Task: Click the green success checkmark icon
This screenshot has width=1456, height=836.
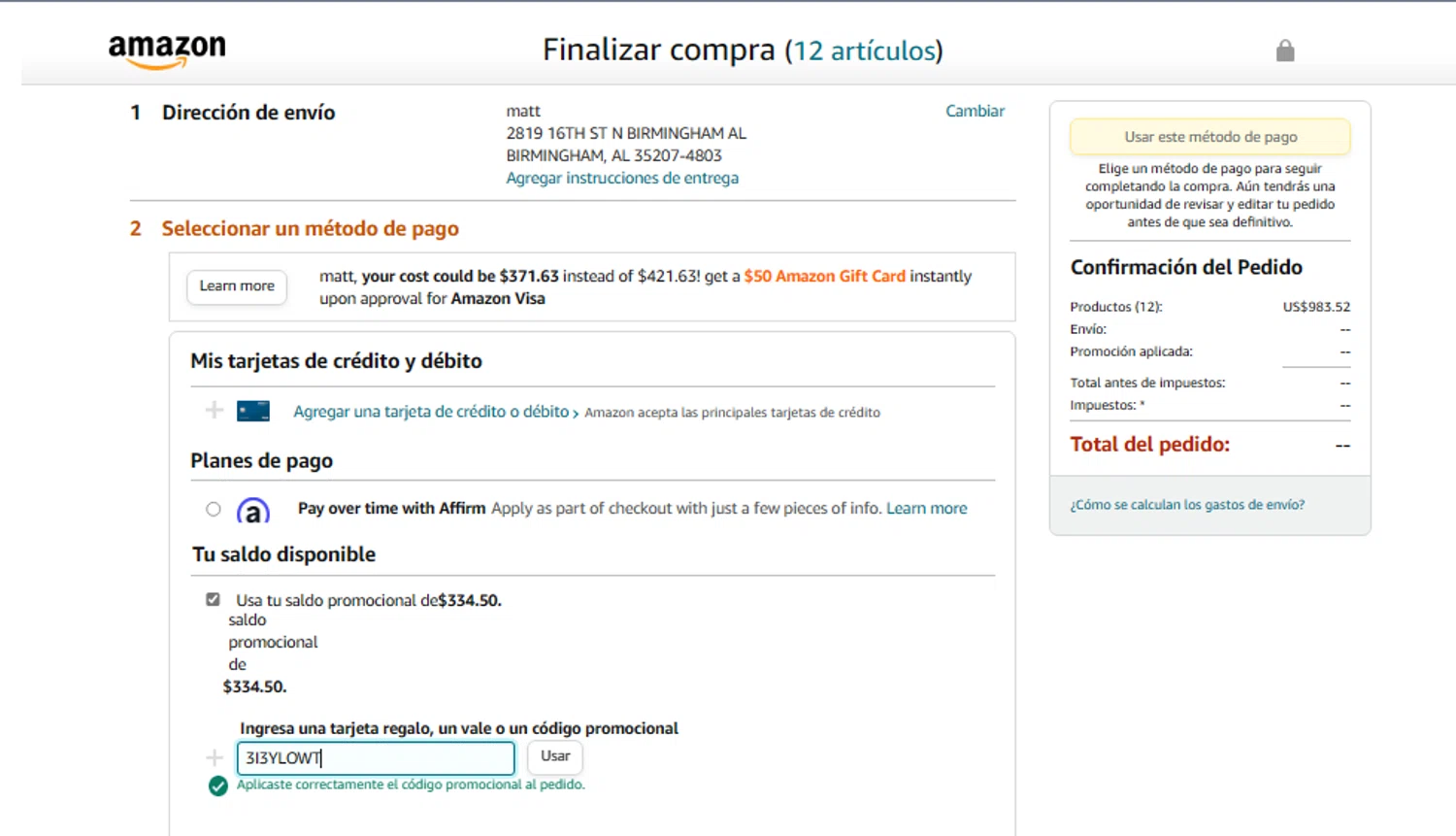Action: point(218,786)
